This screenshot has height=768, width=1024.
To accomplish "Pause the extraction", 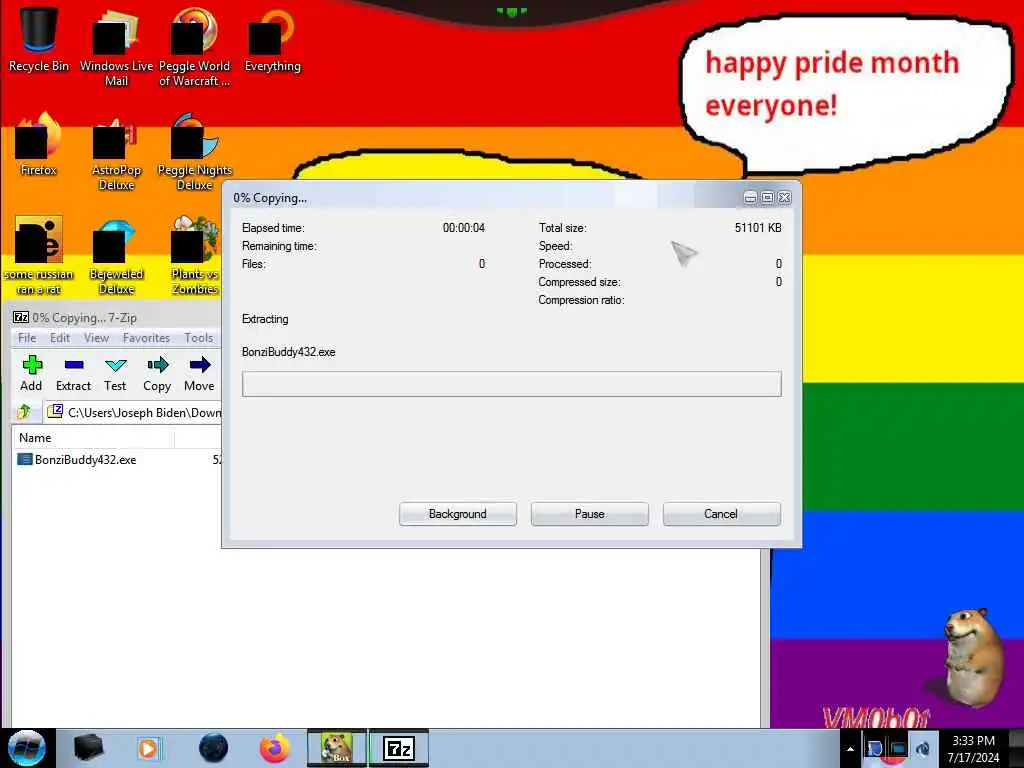I will pyautogui.click(x=590, y=514).
